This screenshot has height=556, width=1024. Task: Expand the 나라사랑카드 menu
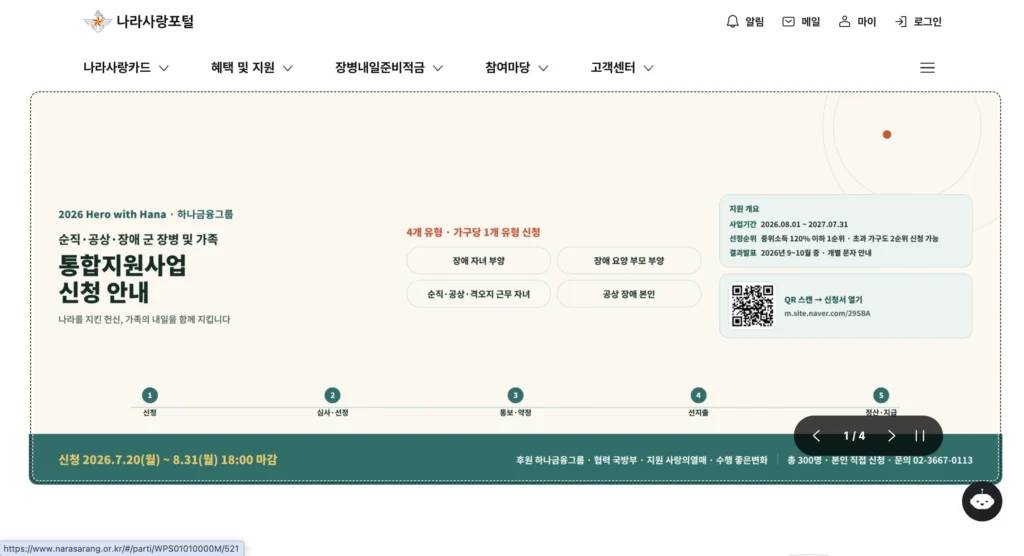tap(125, 68)
